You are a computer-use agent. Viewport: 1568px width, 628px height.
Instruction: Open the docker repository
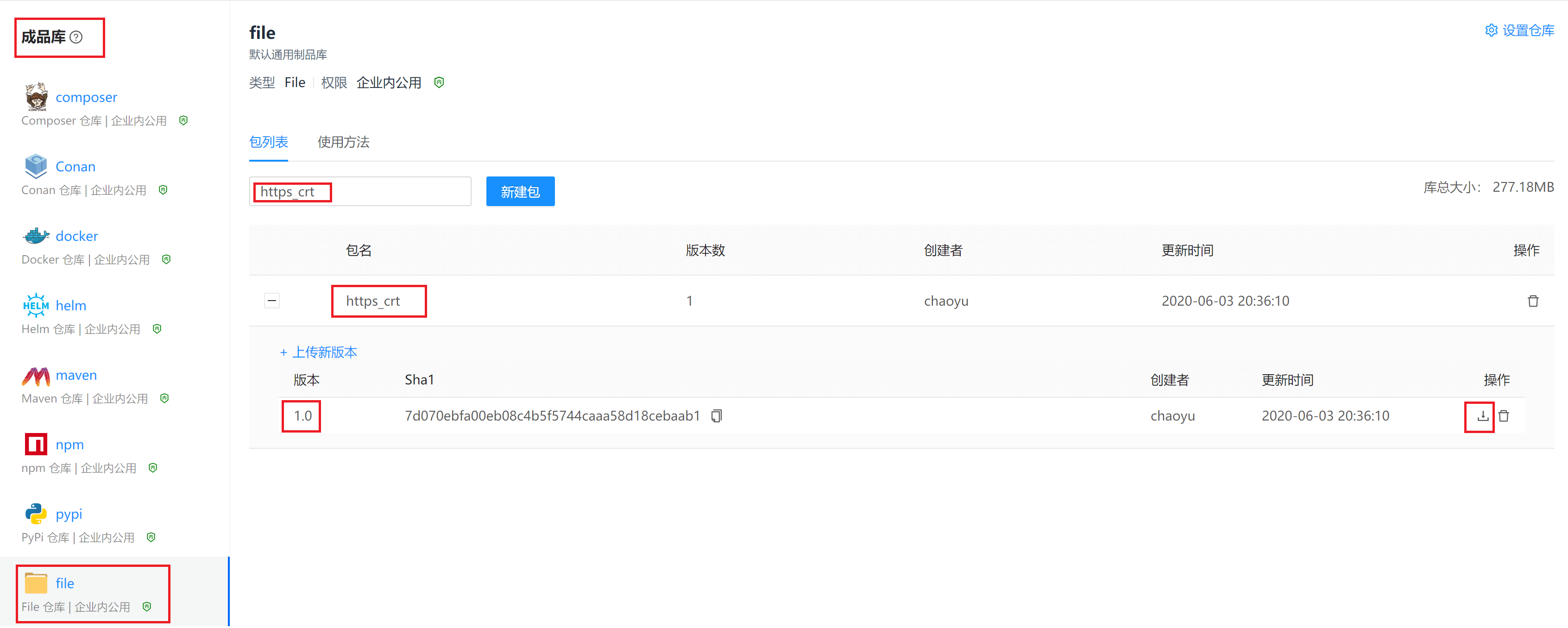[x=77, y=235]
